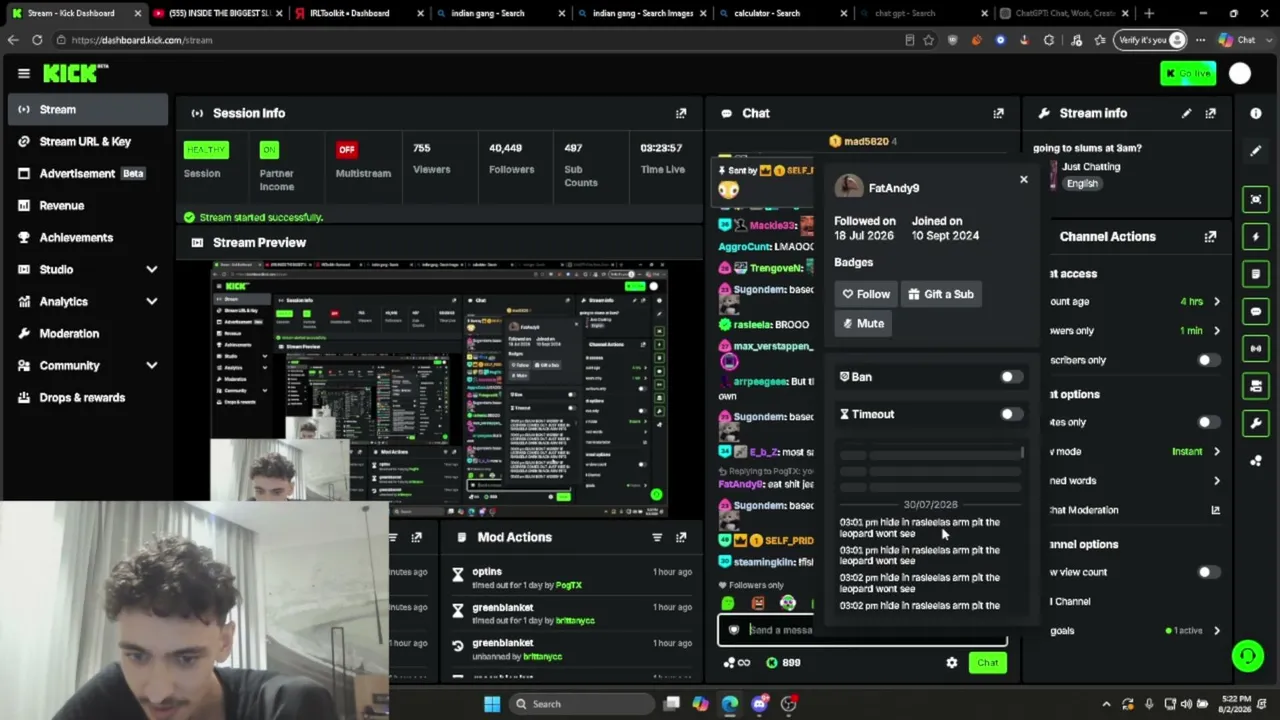Click the green Chat send button

(x=987, y=663)
